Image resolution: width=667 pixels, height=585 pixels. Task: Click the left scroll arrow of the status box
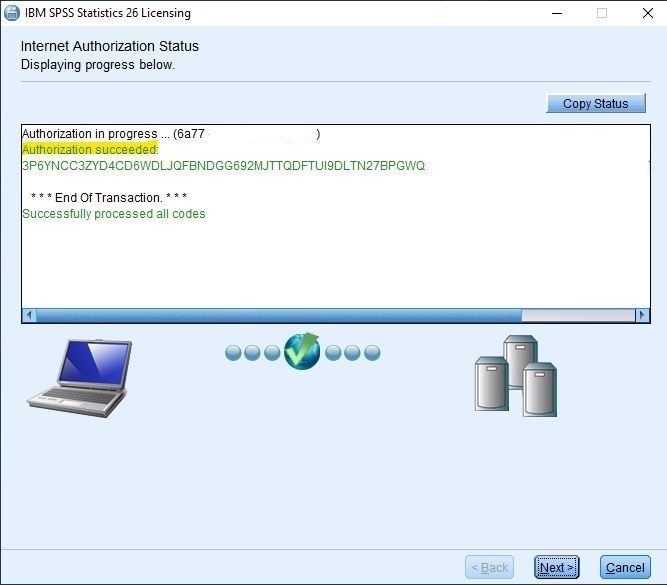(x=29, y=315)
